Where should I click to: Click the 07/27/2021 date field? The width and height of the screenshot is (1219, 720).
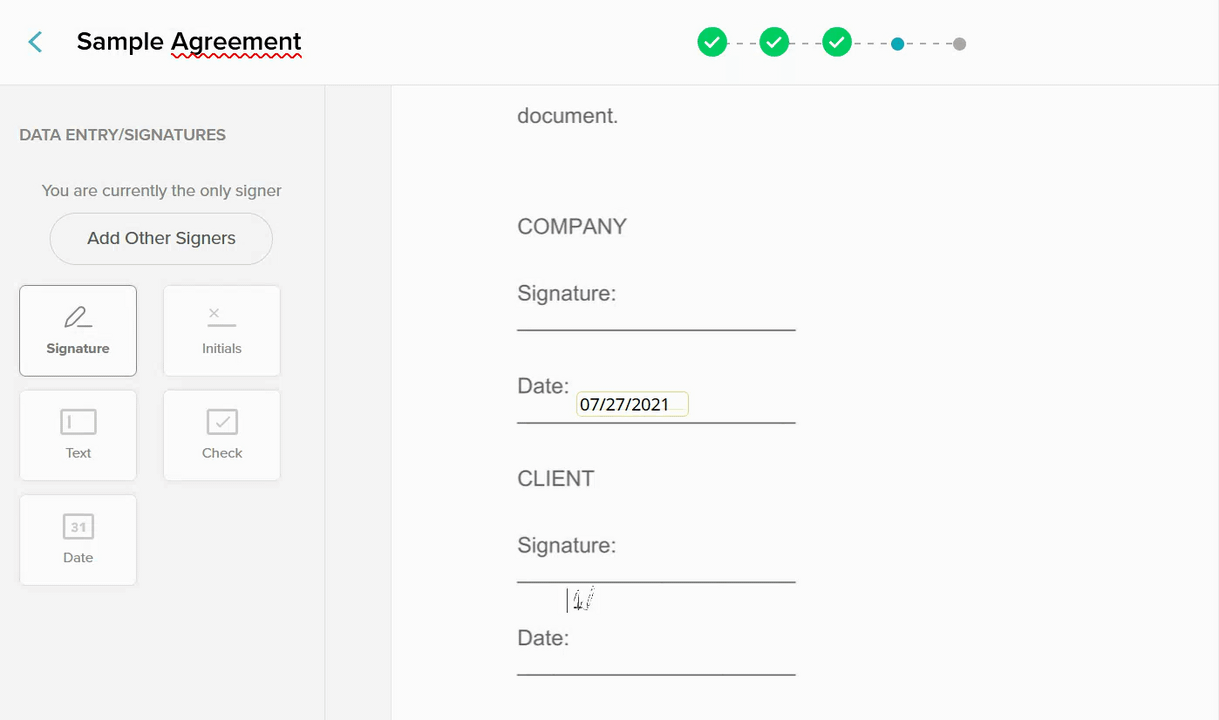tap(632, 403)
